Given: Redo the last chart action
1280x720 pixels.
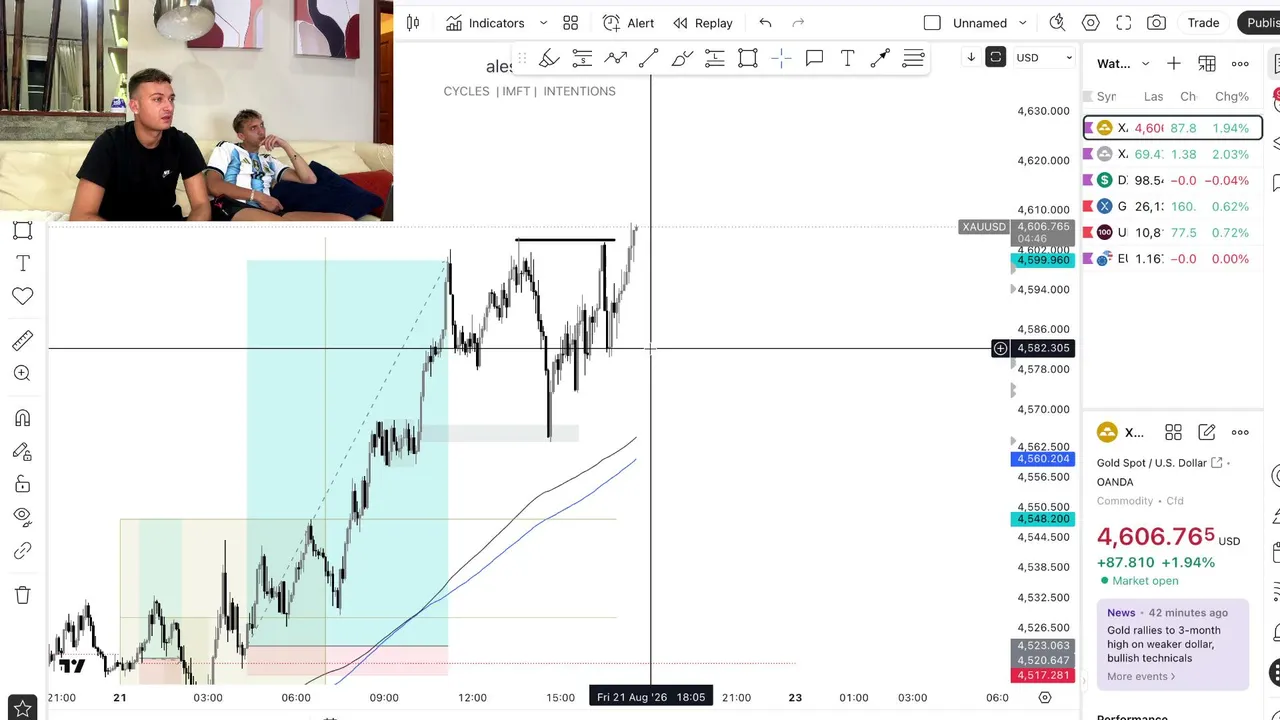Looking at the screenshot, I should coord(798,23).
